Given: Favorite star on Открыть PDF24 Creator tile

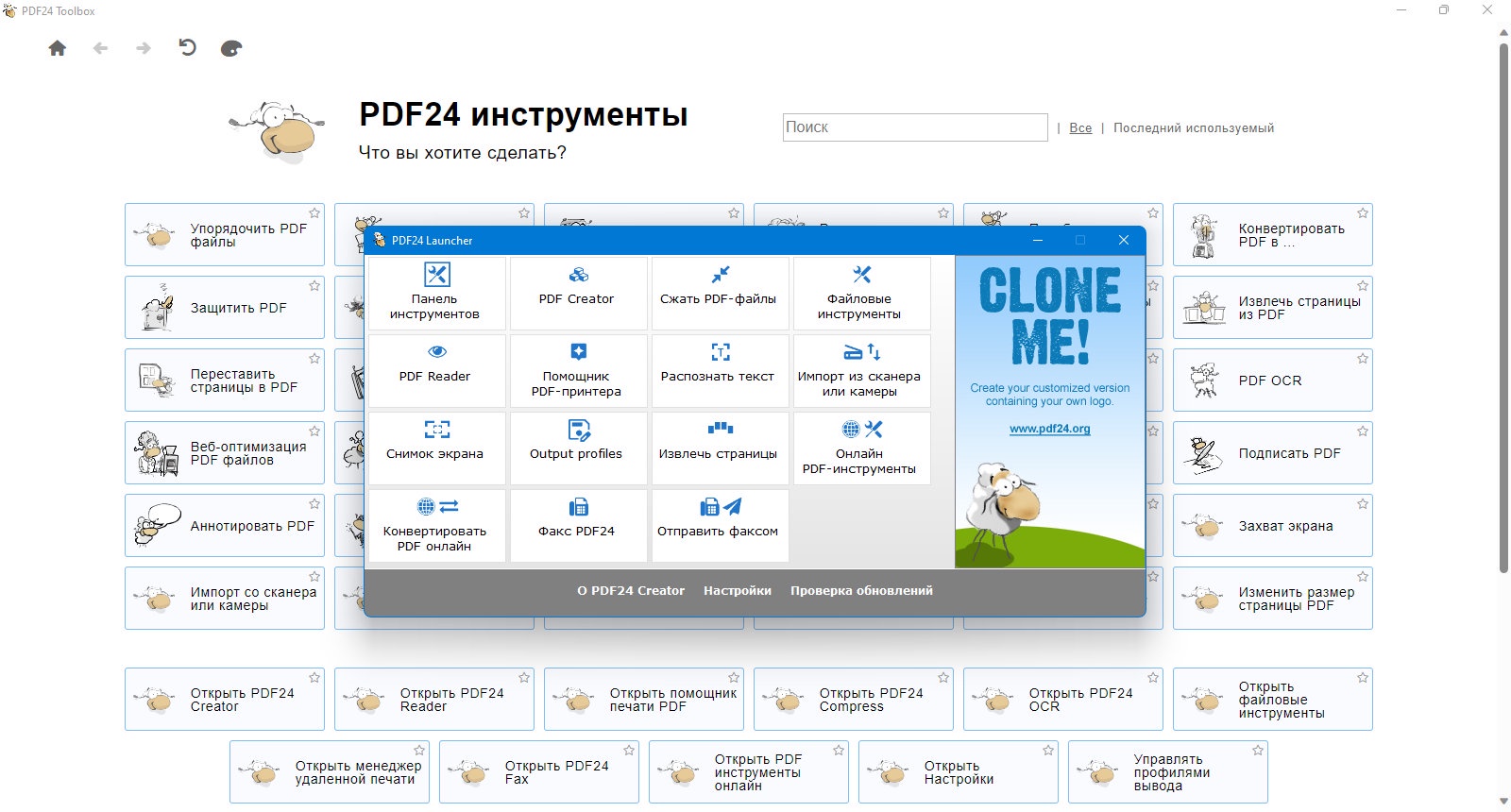Looking at the screenshot, I should 314,678.
